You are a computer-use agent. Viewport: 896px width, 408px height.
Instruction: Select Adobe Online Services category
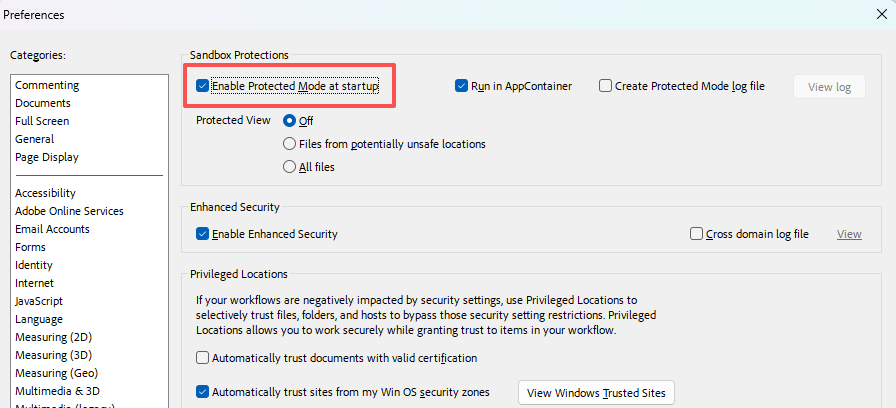click(69, 211)
